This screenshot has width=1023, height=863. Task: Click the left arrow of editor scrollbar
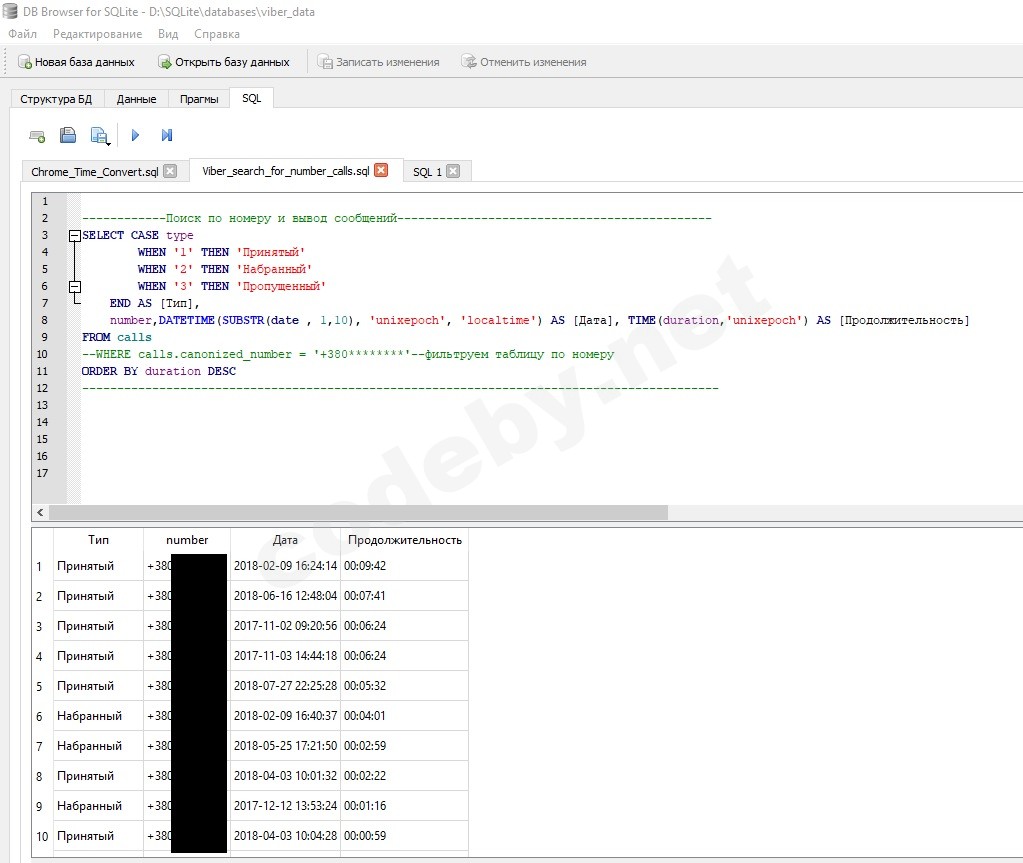point(40,513)
